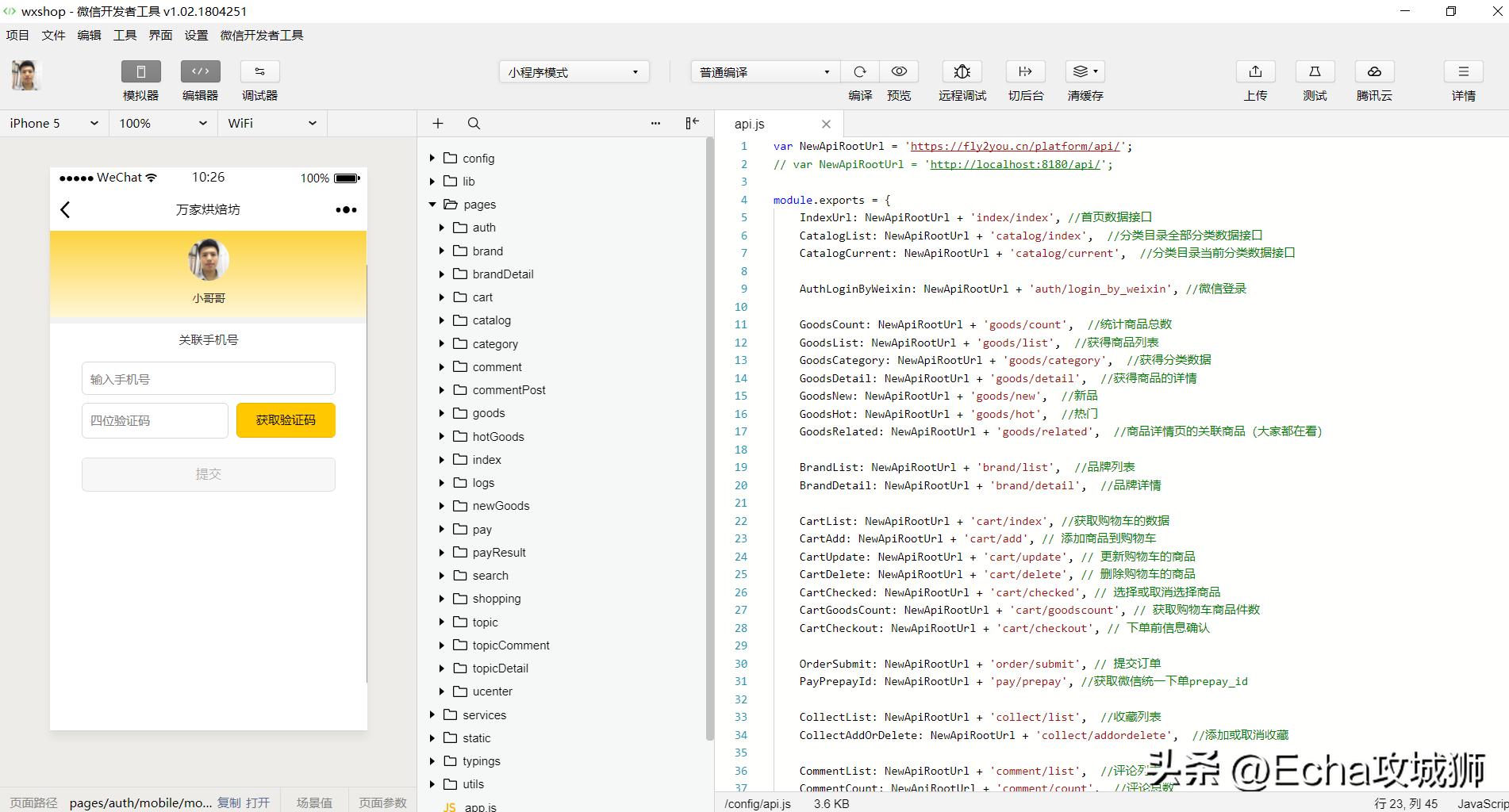Select the api.js editor tab
This screenshot has height=812, width=1509.
[x=750, y=124]
